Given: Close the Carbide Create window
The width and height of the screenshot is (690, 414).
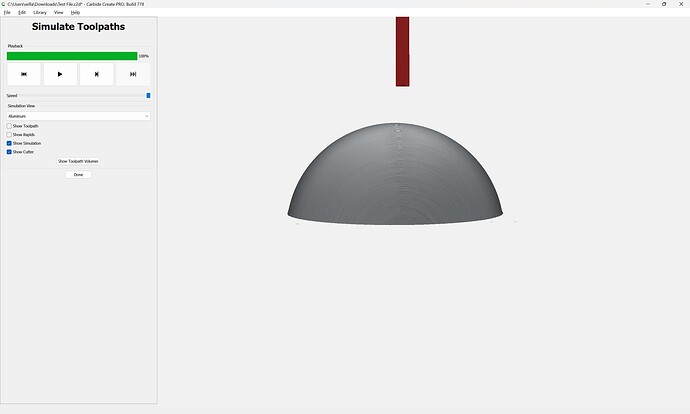Looking at the screenshot, I should click(x=681, y=4).
